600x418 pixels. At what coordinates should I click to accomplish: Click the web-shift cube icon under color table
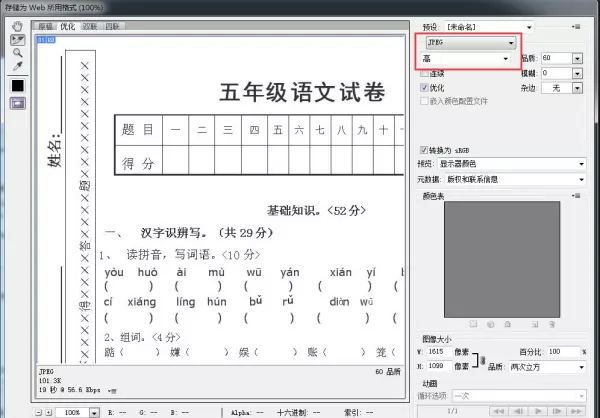pos(491,324)
